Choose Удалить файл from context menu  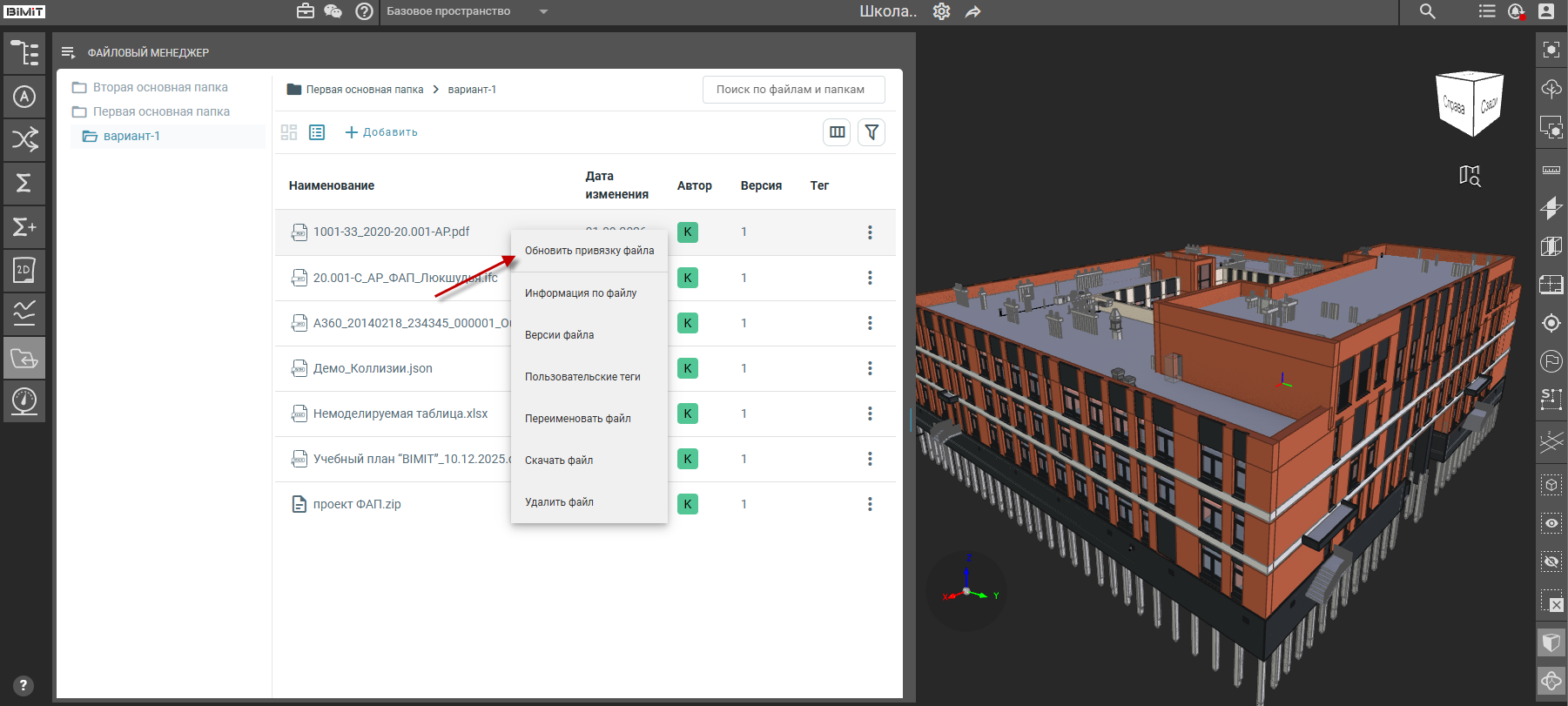[x=589, y=502]
